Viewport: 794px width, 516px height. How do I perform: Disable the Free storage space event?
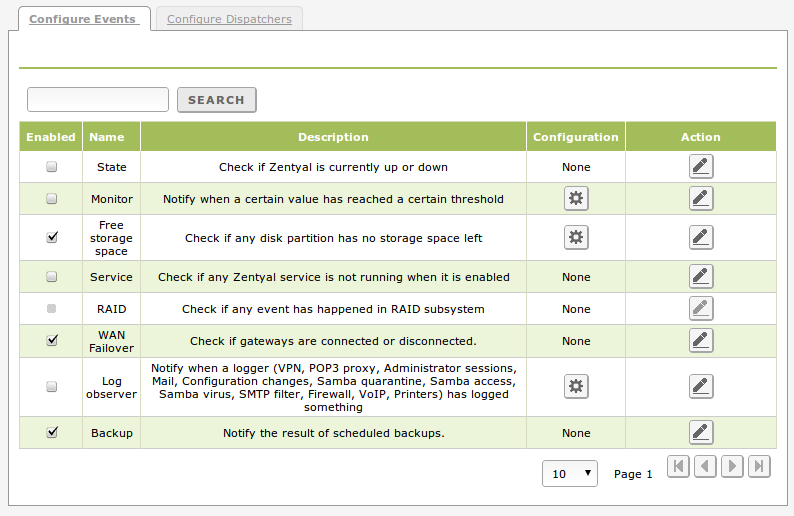coord(52,237)
